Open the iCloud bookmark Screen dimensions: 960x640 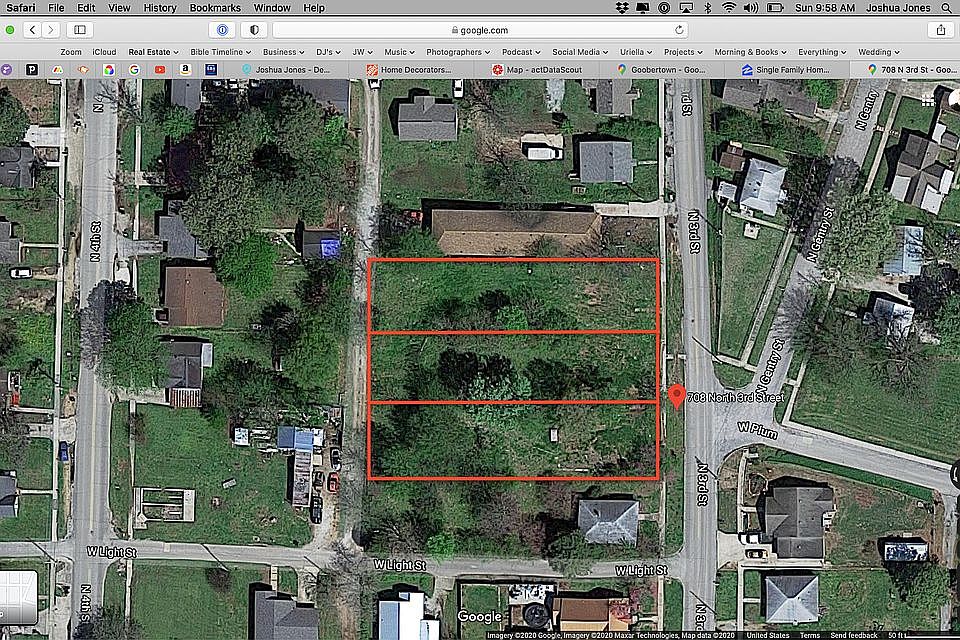click(x=104, y=52)
